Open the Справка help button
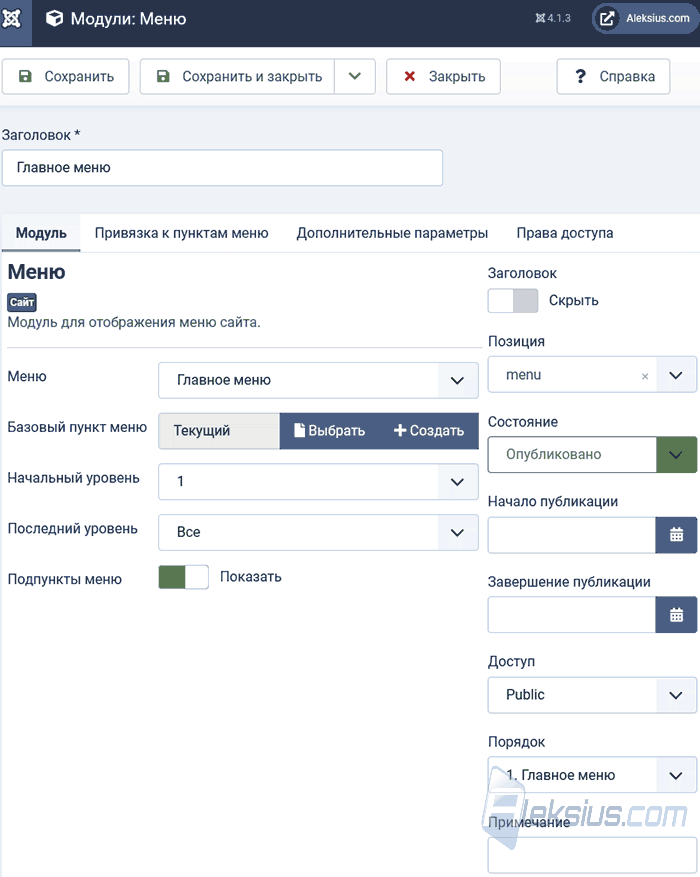Viewport: 700px width, 877px height. click(x=613, y=77)
